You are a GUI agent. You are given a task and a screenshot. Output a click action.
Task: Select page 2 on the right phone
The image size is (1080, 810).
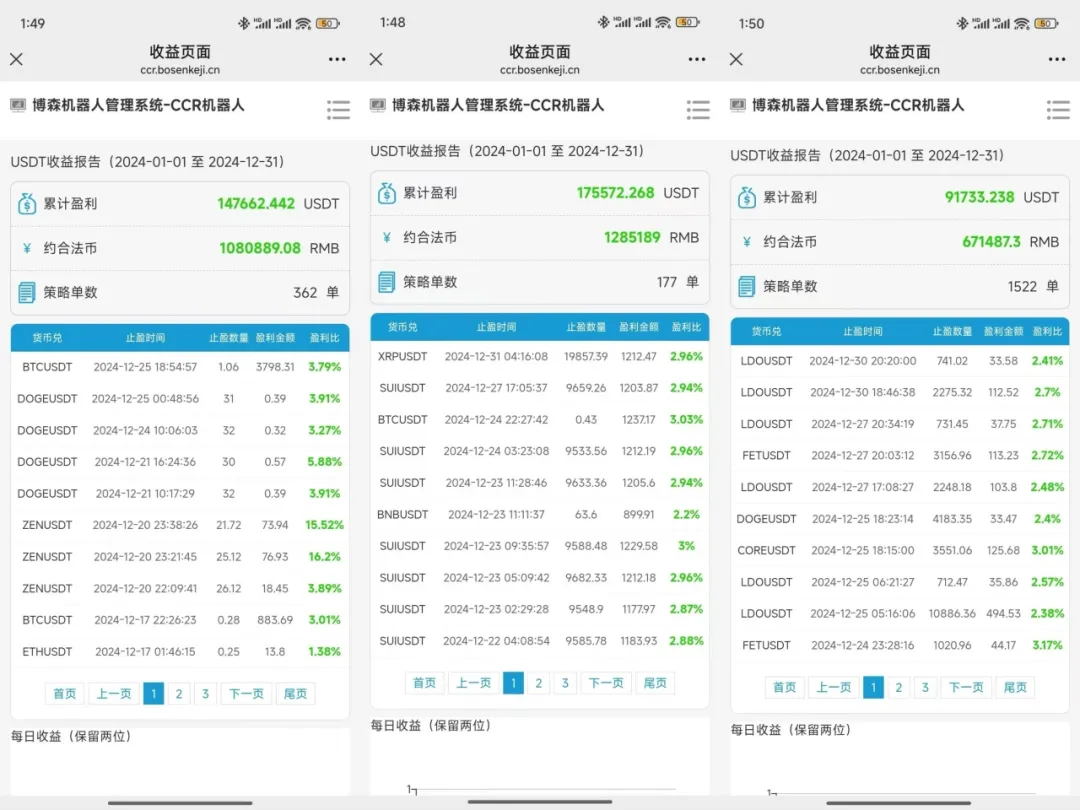coord(899,687)
